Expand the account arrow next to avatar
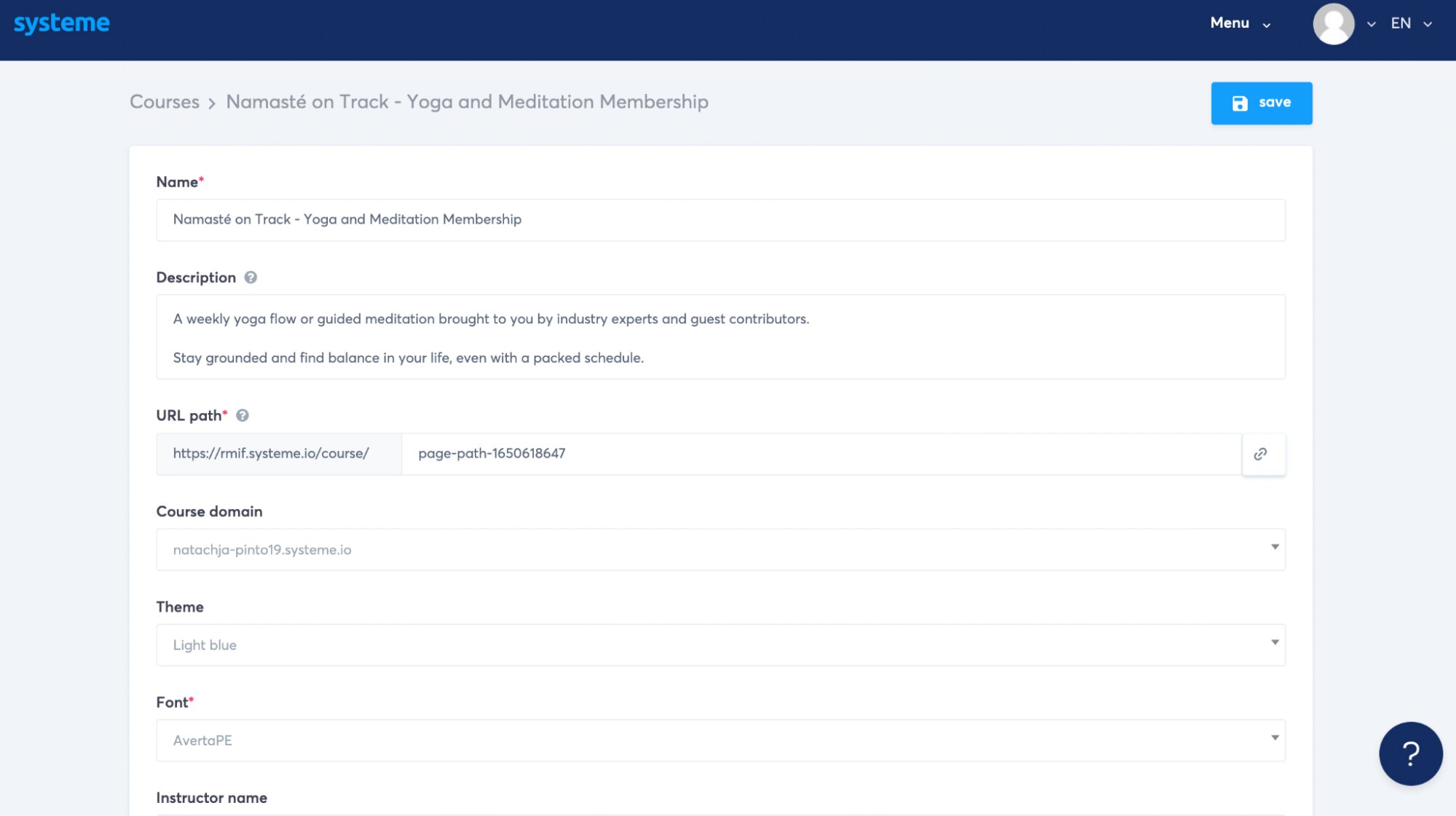The height and width of the screenshot is (816, 1456). click(1372, 24)
